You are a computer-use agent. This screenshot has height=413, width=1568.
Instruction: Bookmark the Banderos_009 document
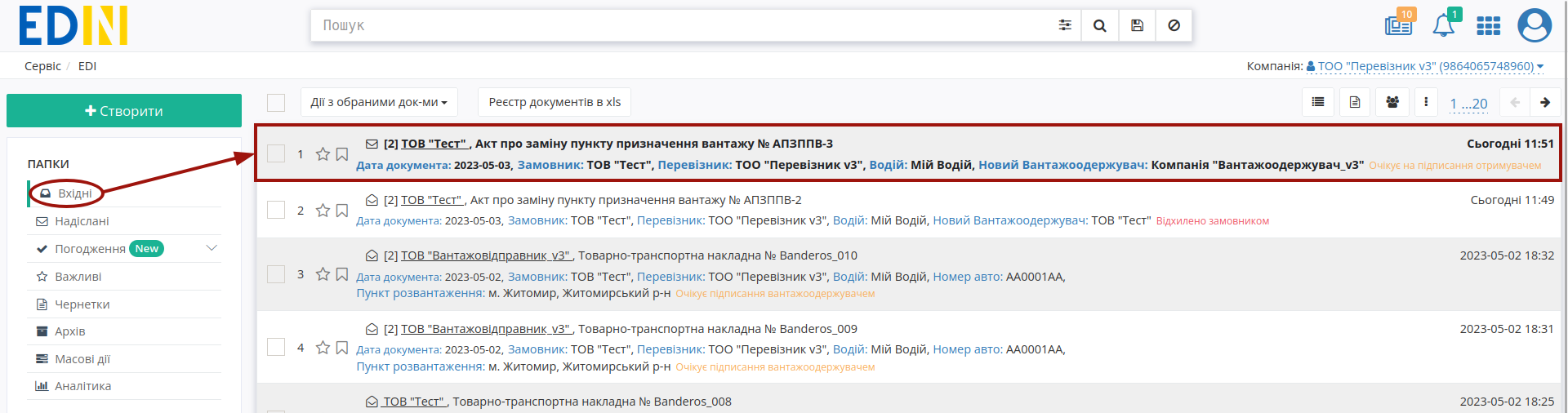[342, 348]
